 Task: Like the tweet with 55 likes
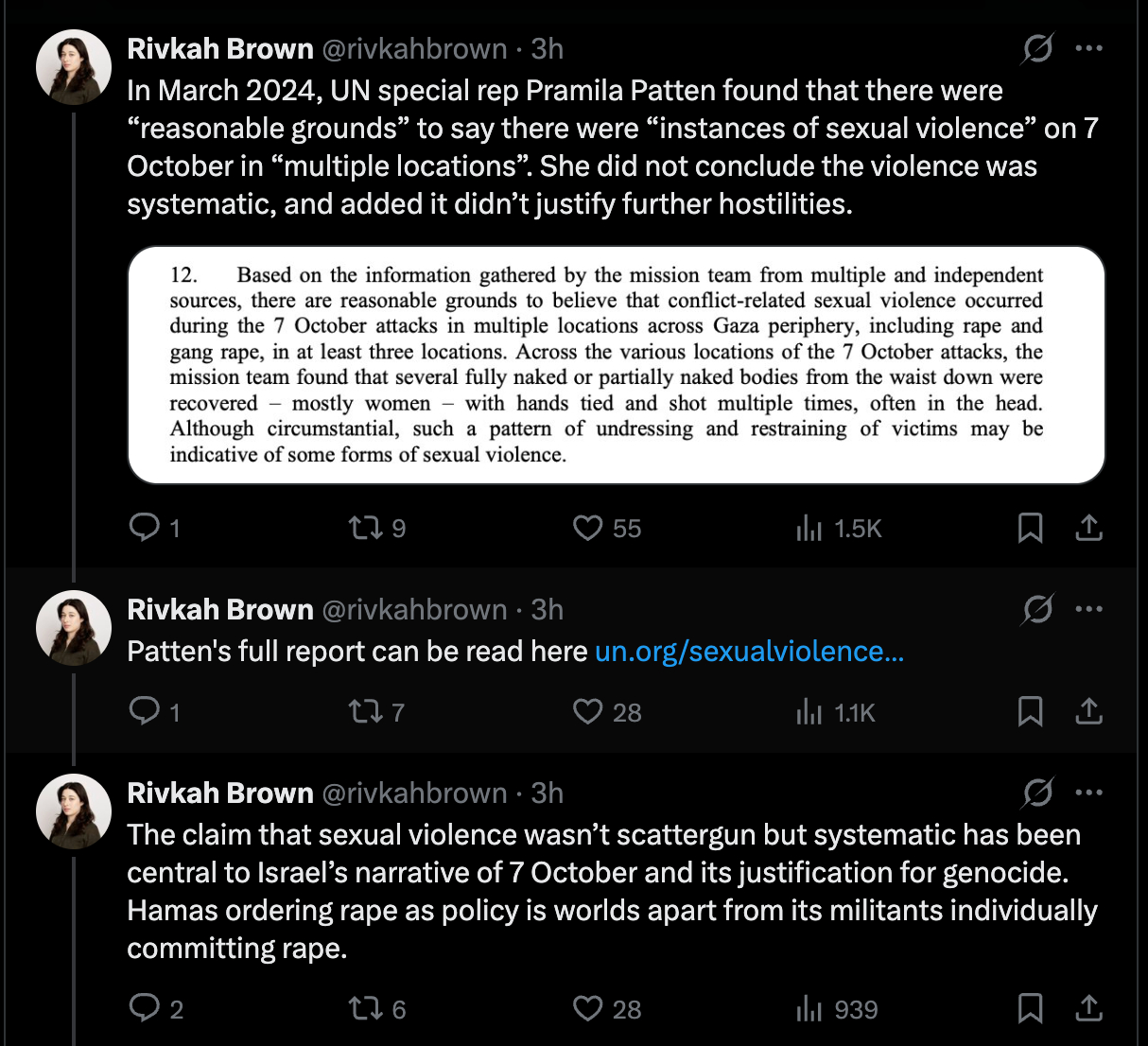click(587, 527)
